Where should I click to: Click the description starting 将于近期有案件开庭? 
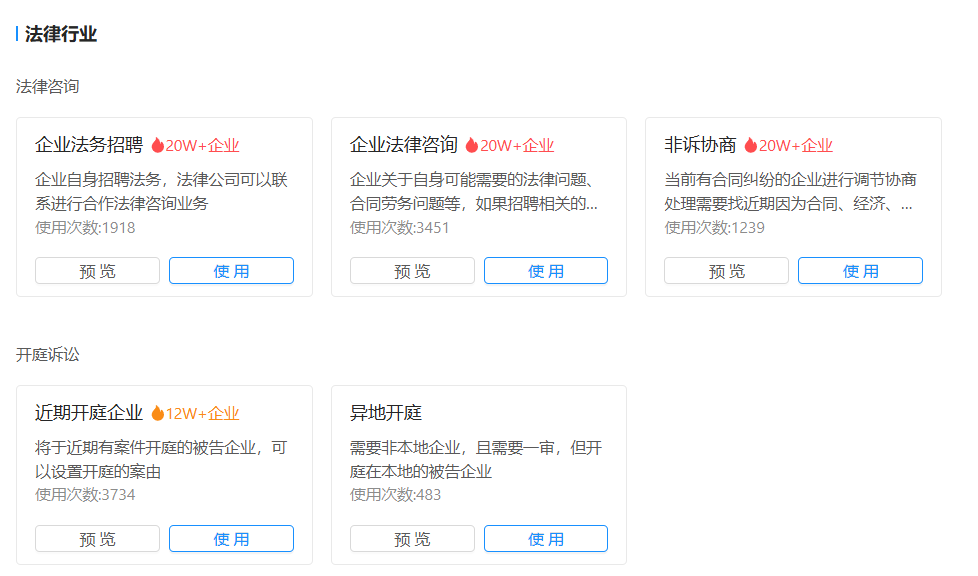pyautogui.click(x=161, y=459)
